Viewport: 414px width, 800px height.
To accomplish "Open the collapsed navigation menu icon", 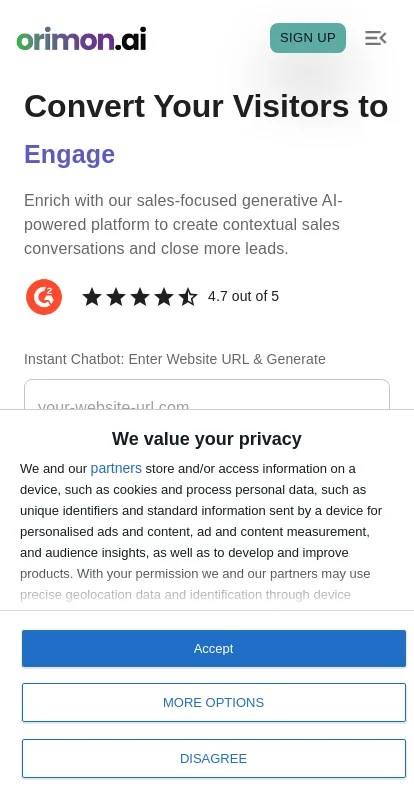I will [x=375, y=38].
